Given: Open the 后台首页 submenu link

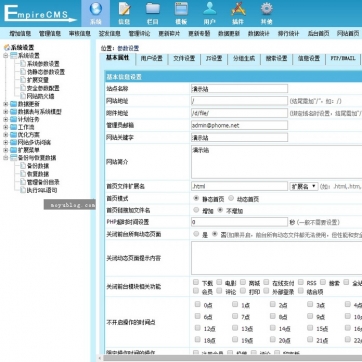Looking at the screenshot, I should click(318, 33).
